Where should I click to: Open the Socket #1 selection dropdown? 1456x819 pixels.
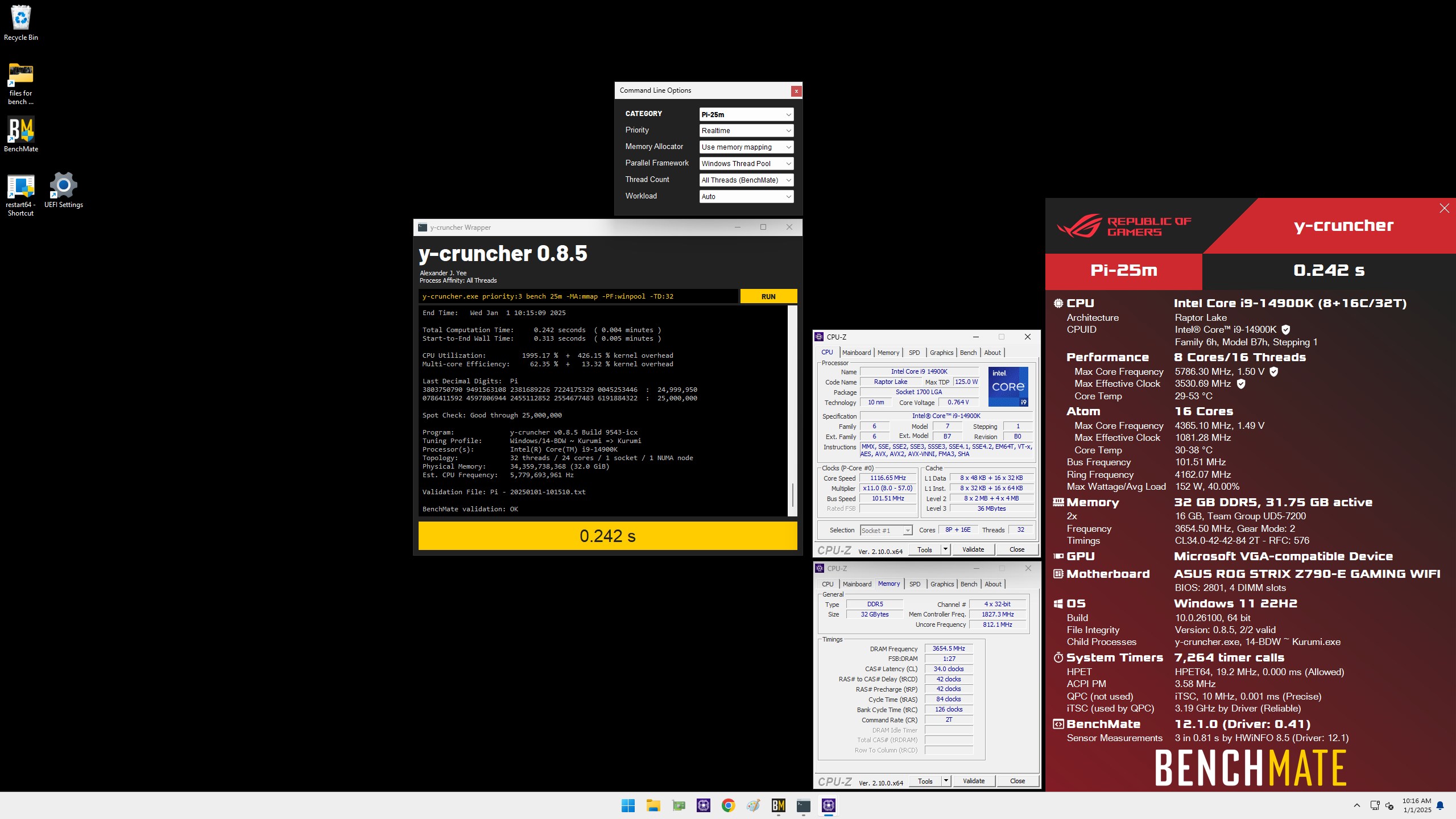(886, 530)
